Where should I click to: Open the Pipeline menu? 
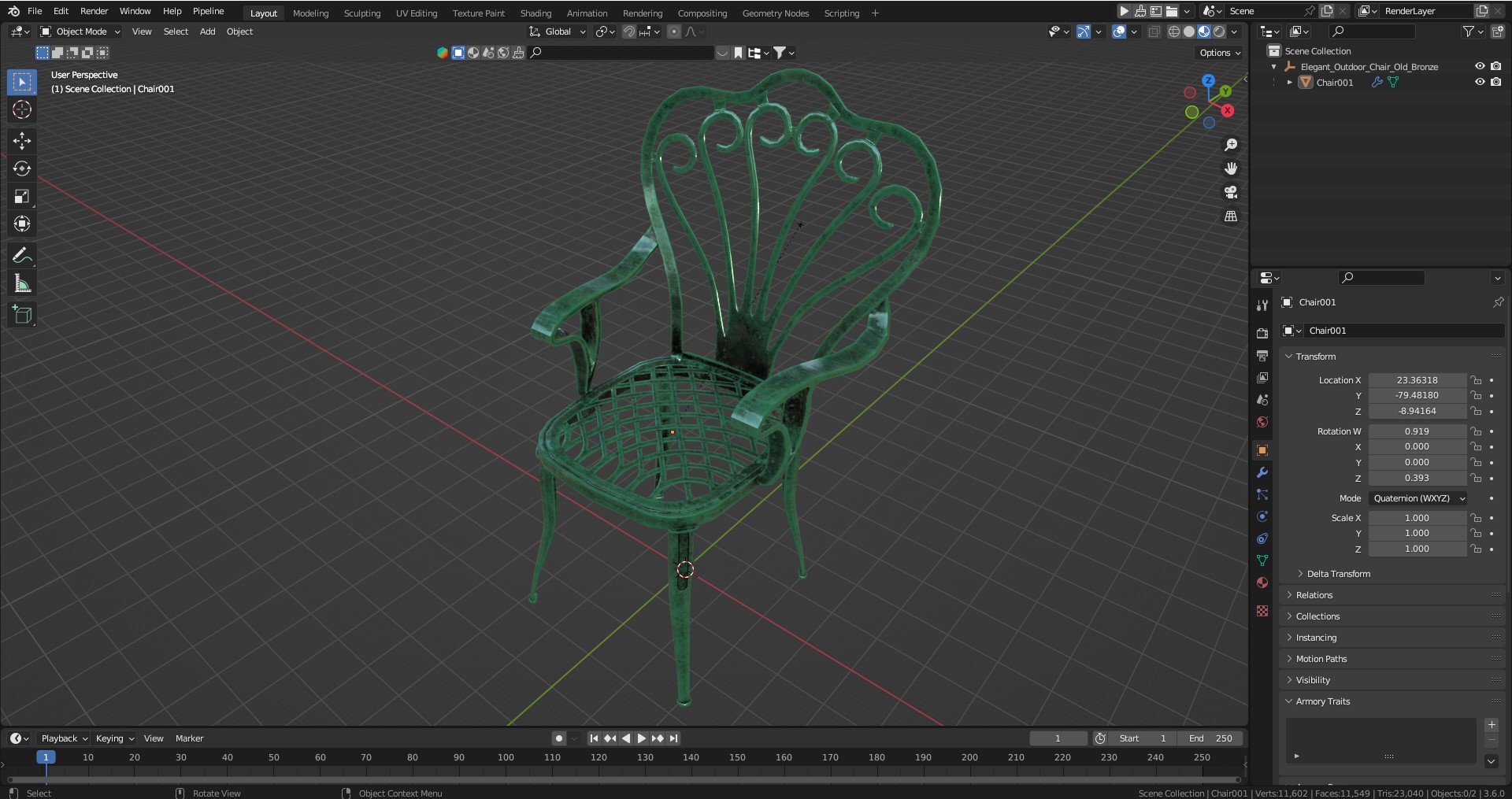point(209,11)
